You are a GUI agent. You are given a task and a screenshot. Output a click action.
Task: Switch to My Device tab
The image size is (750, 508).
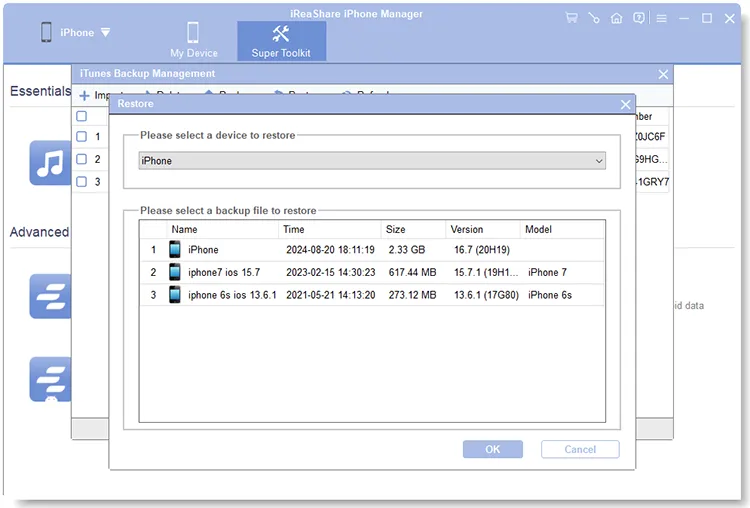click(x=194, y=40)
